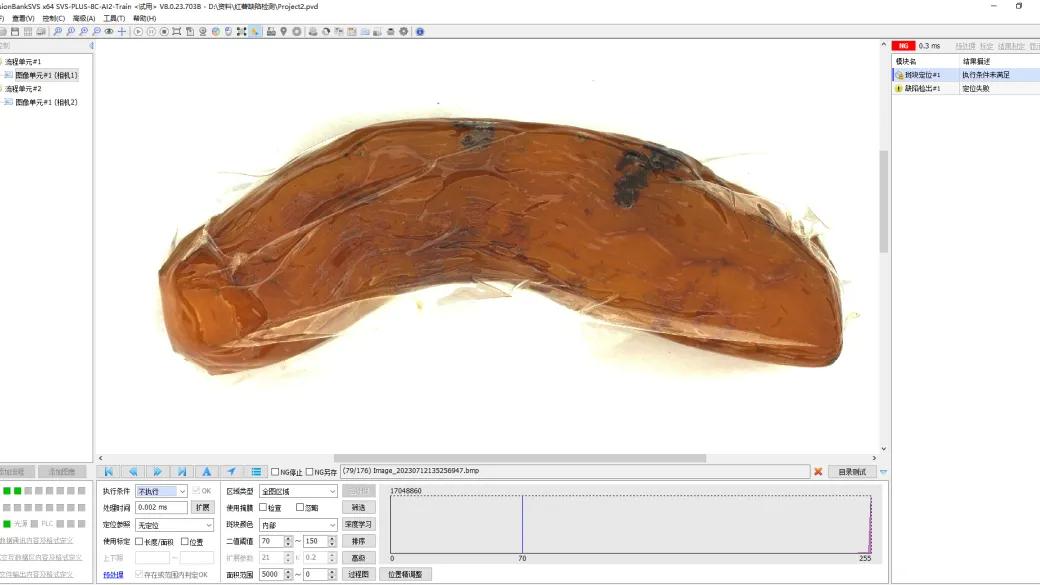Image resolution: width=1040 pixels, height=585 pixels.
Task: Click the mouse toolbar icon
Action: (x=228, y=31)
